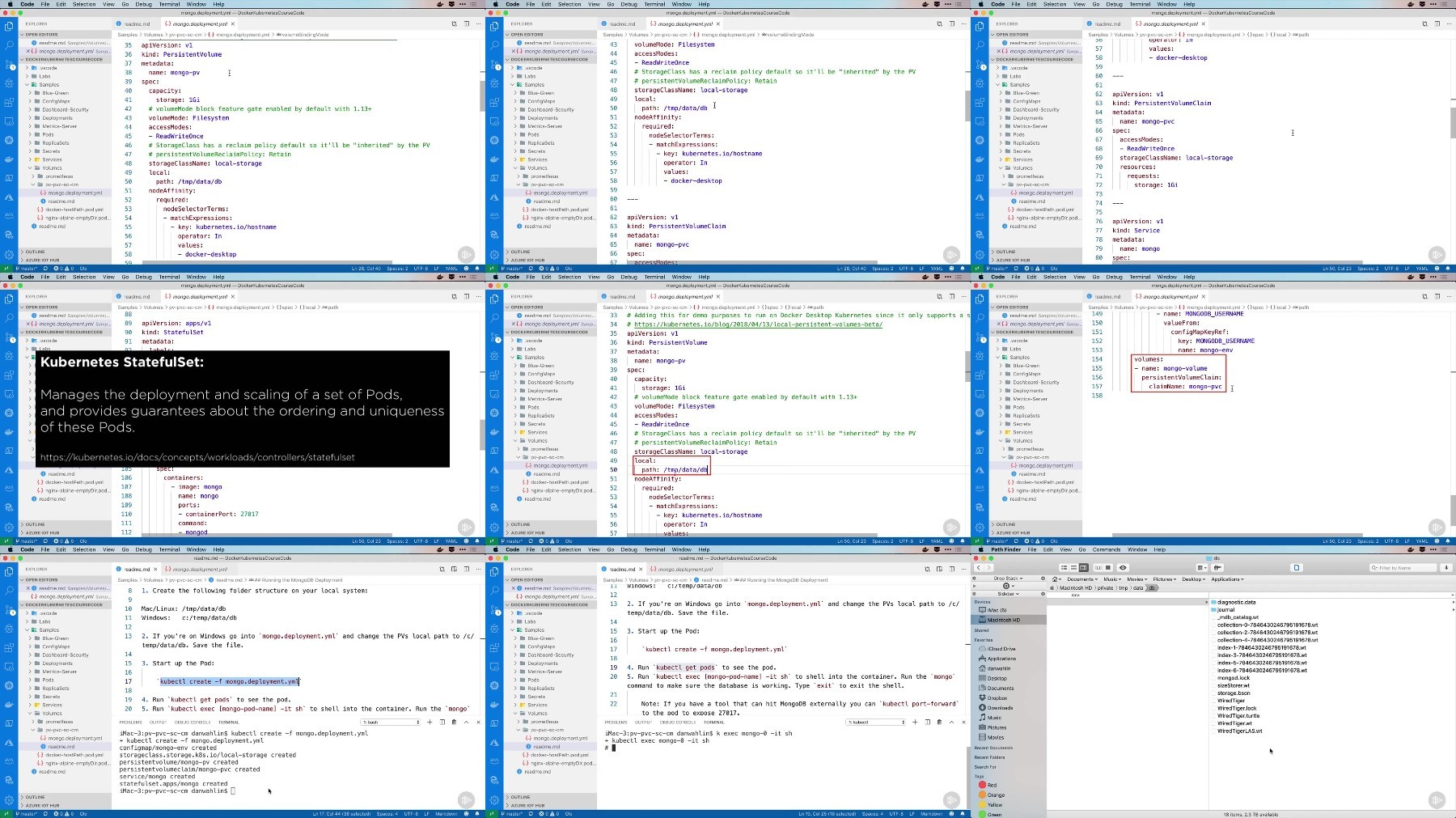Click the Quick Look eye icon in Path Finder

1122,568
